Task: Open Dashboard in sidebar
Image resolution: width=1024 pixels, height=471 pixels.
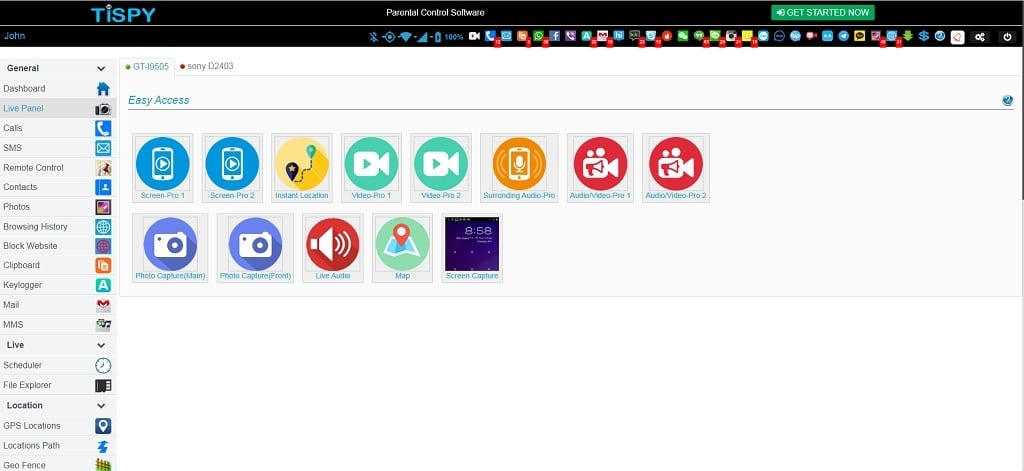Action: [58, 89]
